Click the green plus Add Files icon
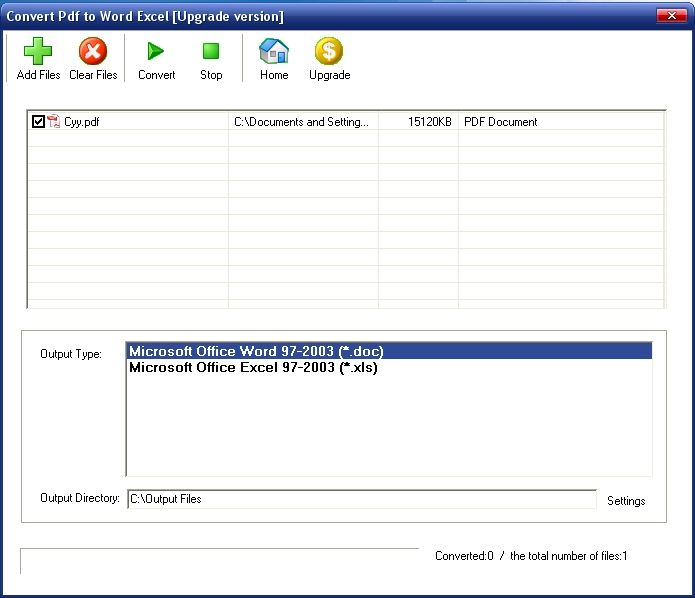Viewport: 695px width, 598px height. pos(38,52)
